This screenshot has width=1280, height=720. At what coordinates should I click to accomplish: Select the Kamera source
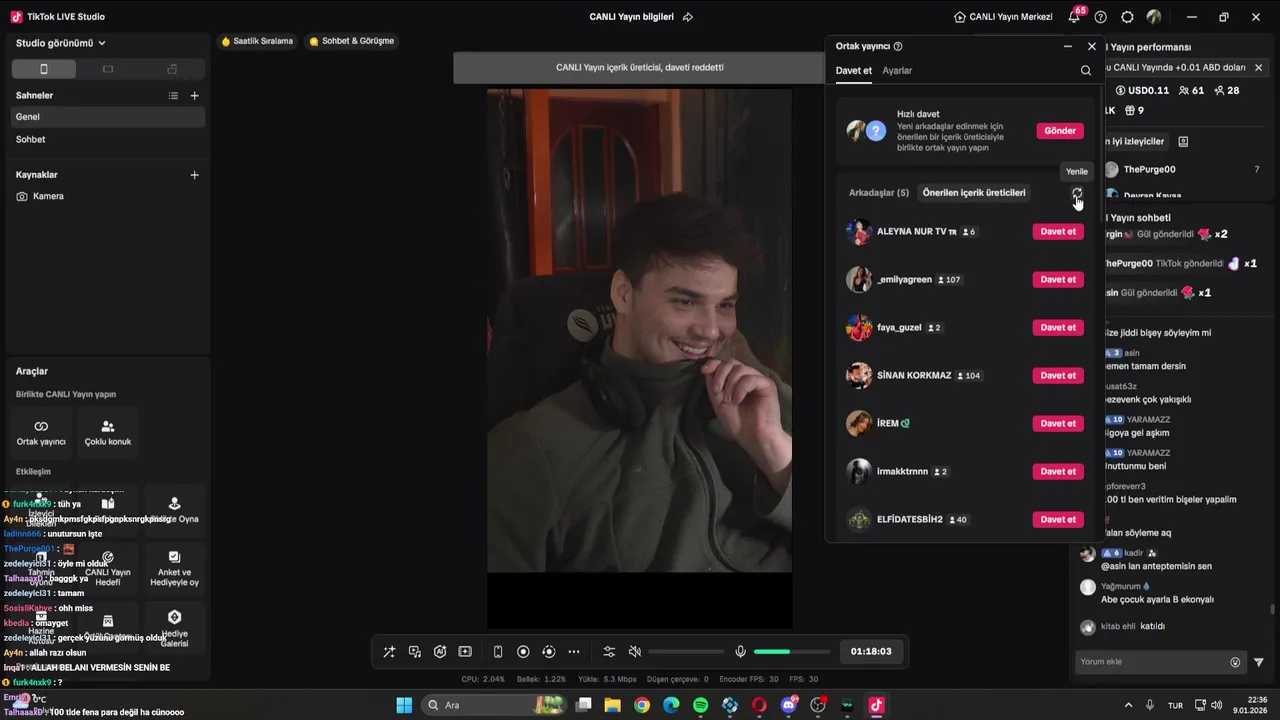click(108, 196)
